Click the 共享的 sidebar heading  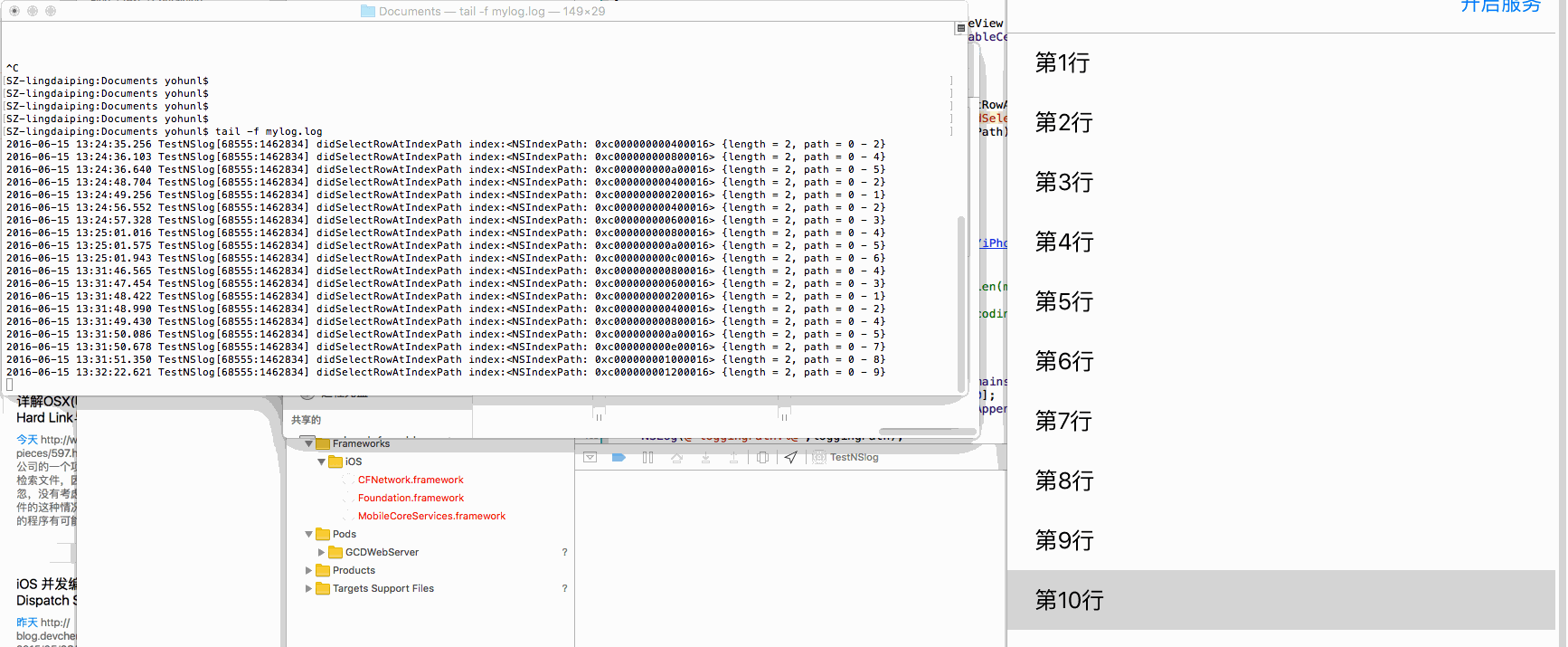coord(306,420)
